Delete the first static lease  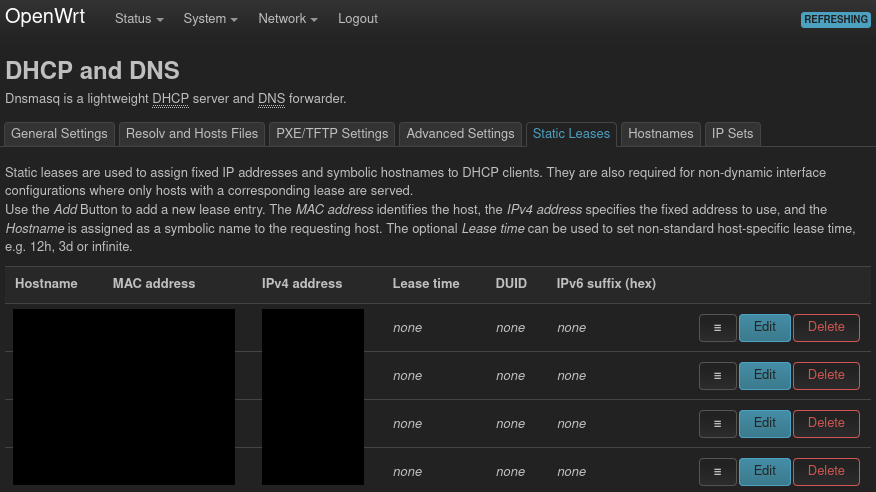pyautogui.click(x=826, y=328)
